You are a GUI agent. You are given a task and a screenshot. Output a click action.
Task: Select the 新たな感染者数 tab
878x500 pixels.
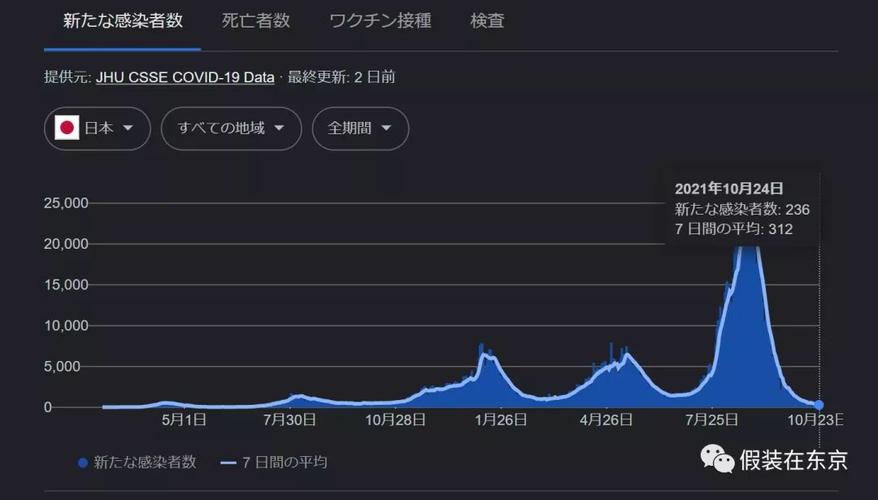(x=123, y=21)
